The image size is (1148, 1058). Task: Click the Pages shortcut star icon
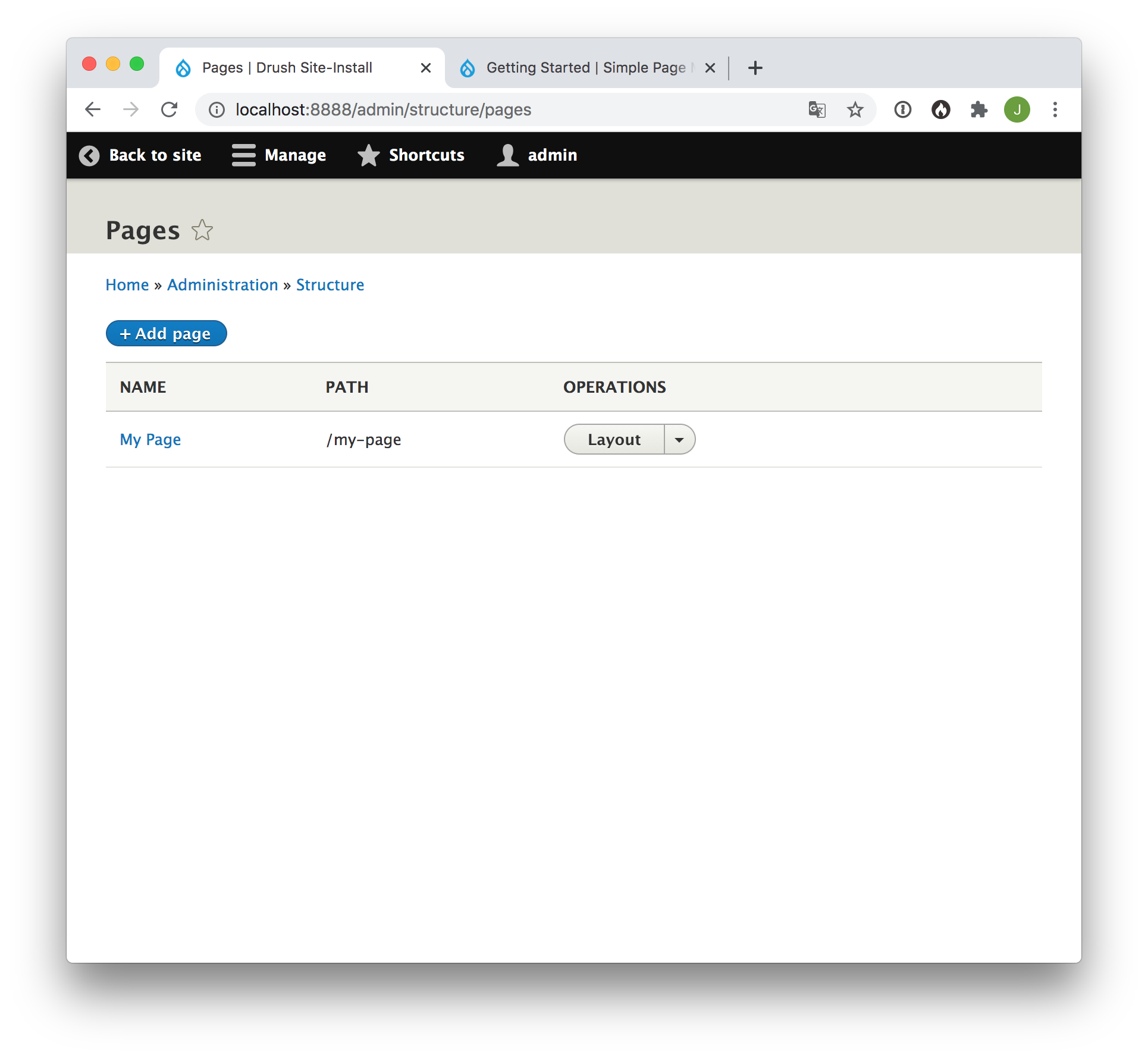(x=202, y=230)
